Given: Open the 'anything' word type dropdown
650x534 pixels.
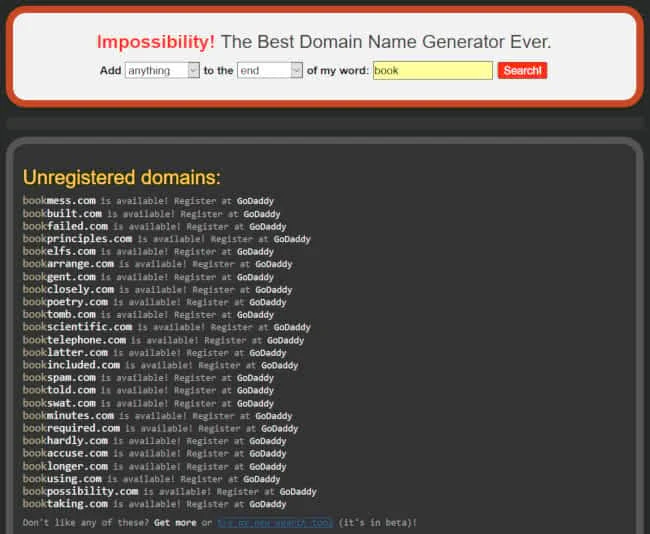Looking at the screenshot, I should (162, 70).
